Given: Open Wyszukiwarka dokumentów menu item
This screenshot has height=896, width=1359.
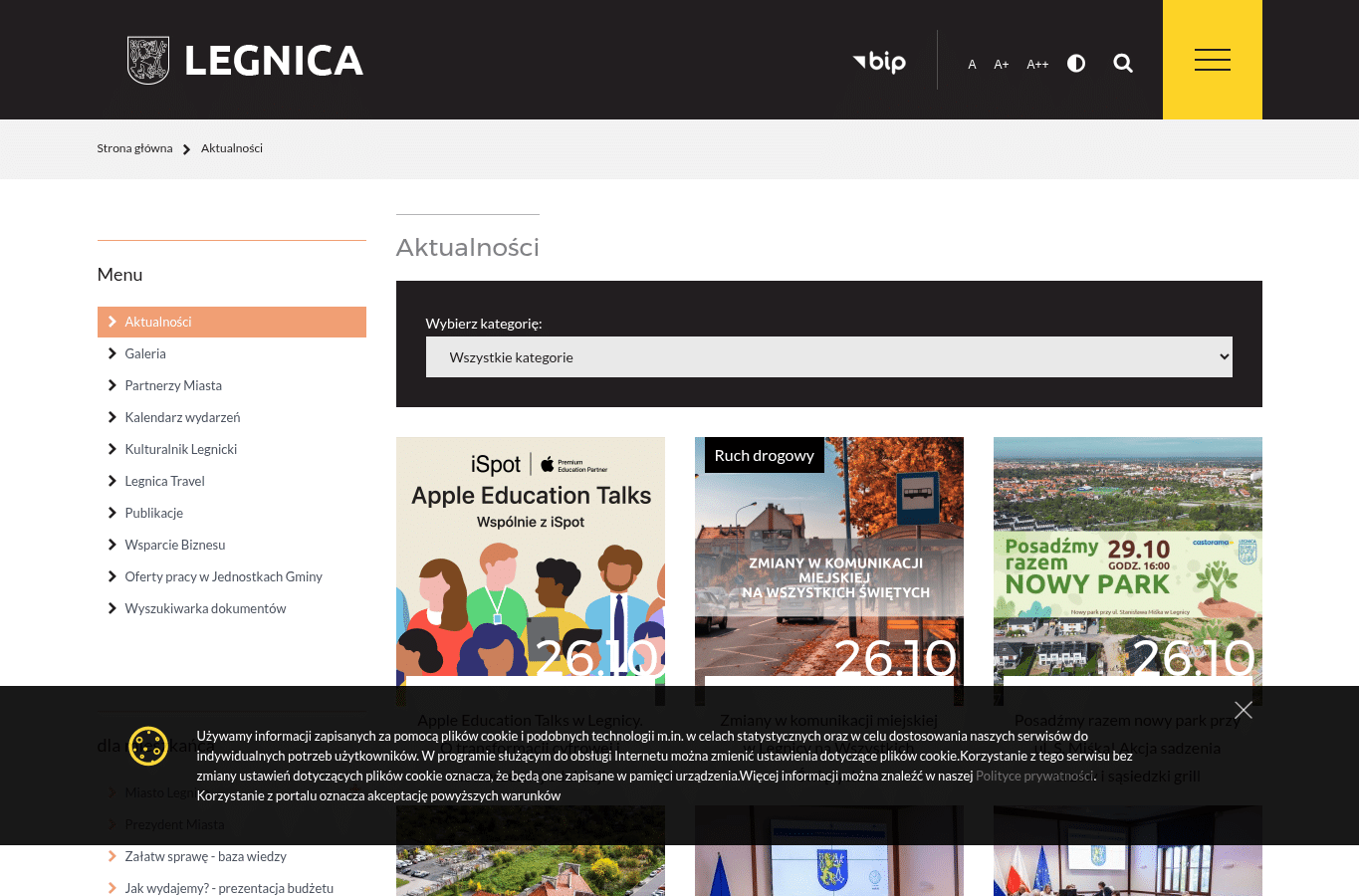Looking at the screenshot, I should pos(205,608).
